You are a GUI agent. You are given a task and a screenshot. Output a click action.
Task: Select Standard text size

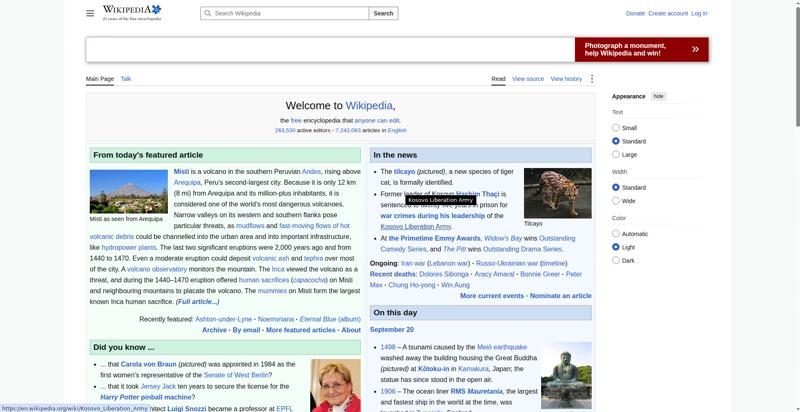[x=616, y=141]
